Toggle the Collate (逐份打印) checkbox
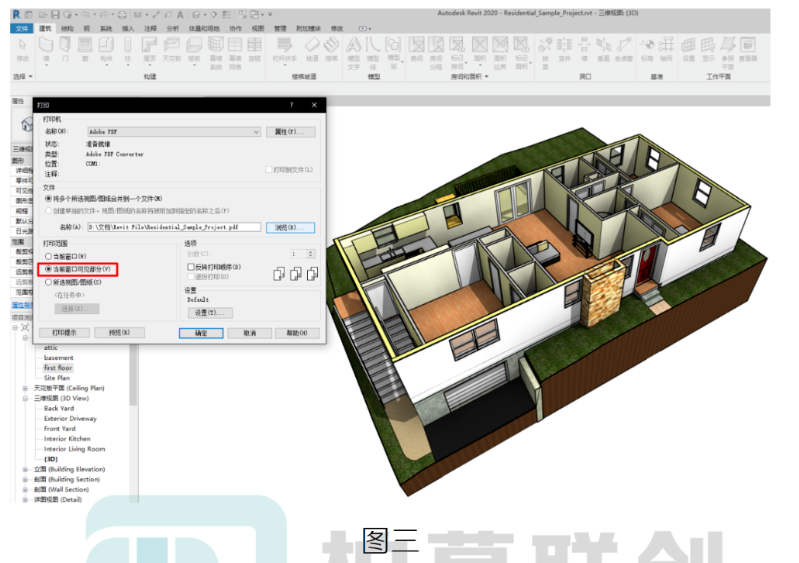The width and height of the screenshot is (799, 563). (x=191, y=277)
